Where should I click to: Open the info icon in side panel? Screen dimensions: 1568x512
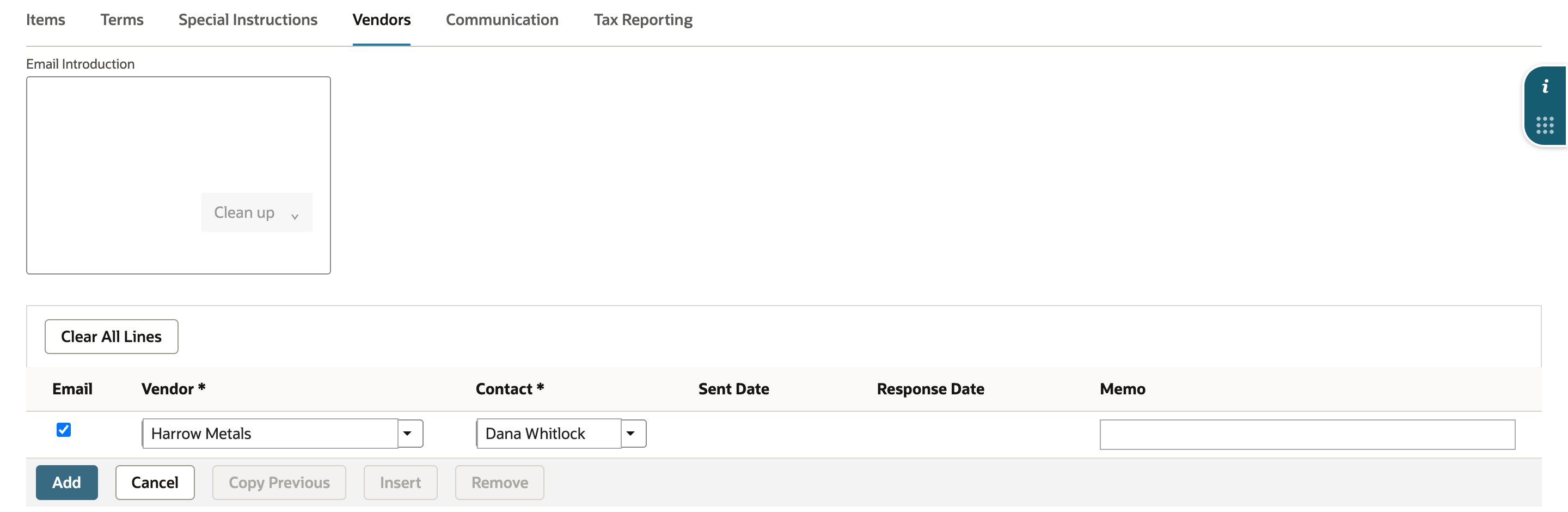click(1545, 87)
